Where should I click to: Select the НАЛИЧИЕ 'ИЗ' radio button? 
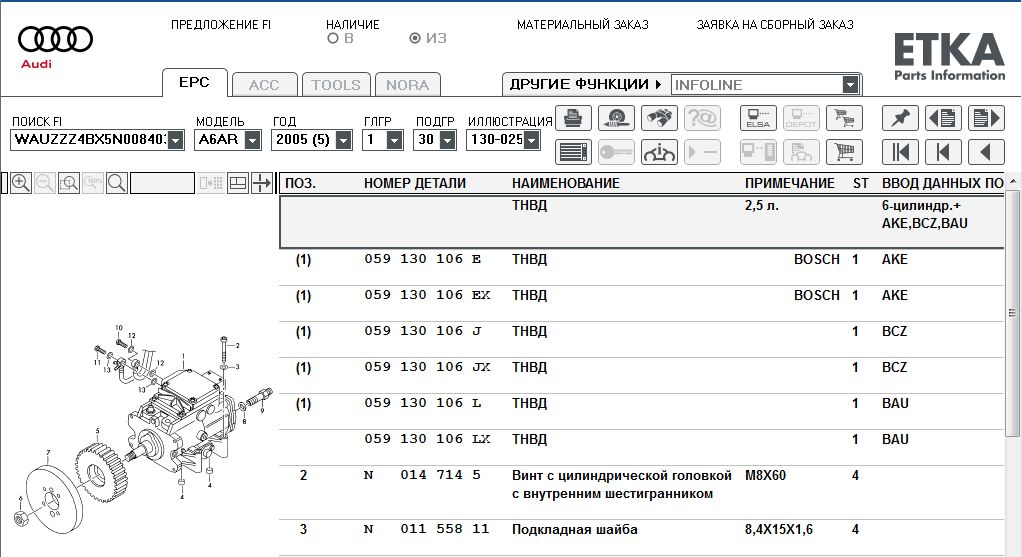click(415, 38)
